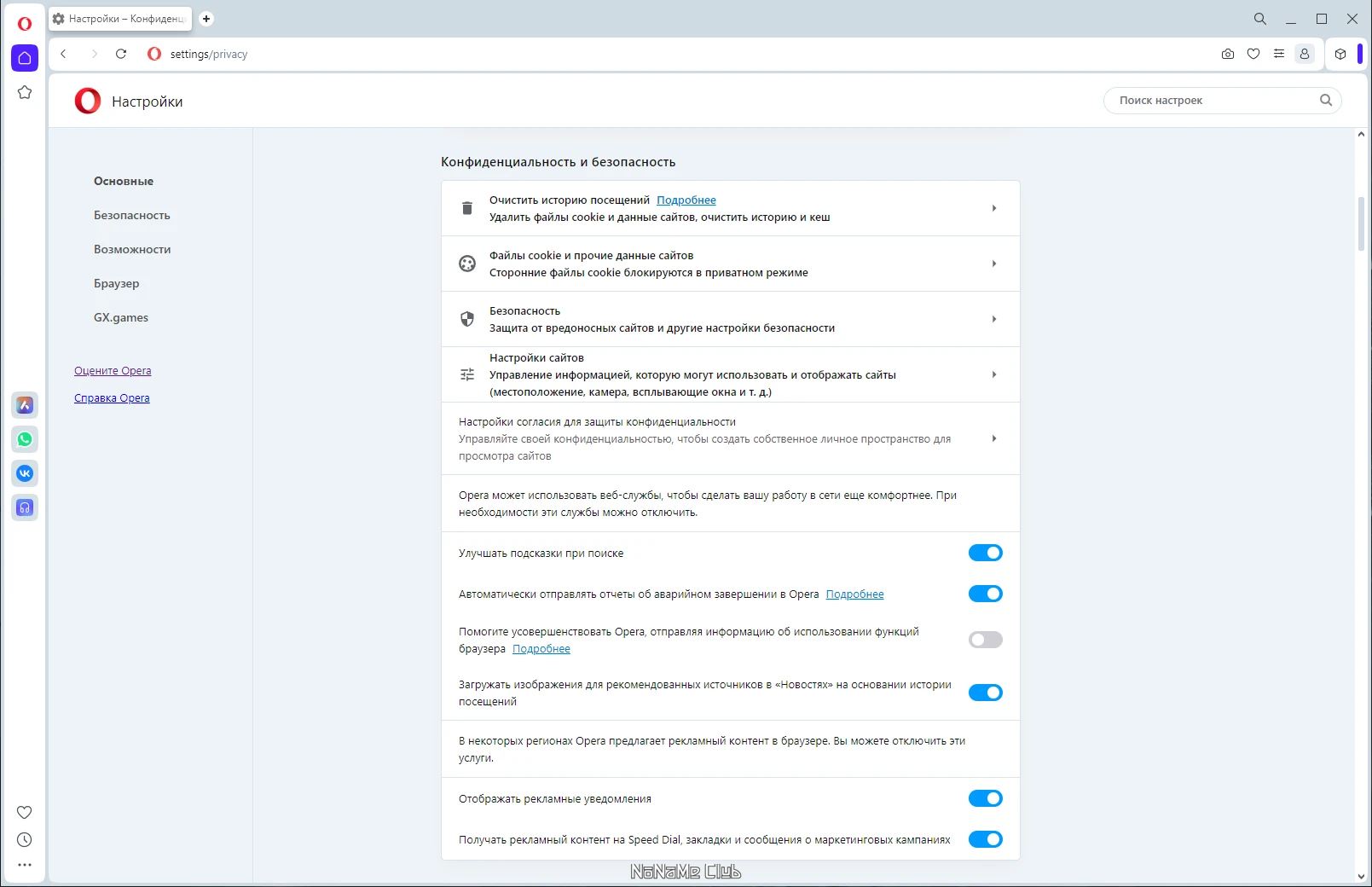This screenshot has height=887, width=1372.
Task: Open bookmarks star icon in sidebar
Action: pyautogui.click(x=25, y=92)
